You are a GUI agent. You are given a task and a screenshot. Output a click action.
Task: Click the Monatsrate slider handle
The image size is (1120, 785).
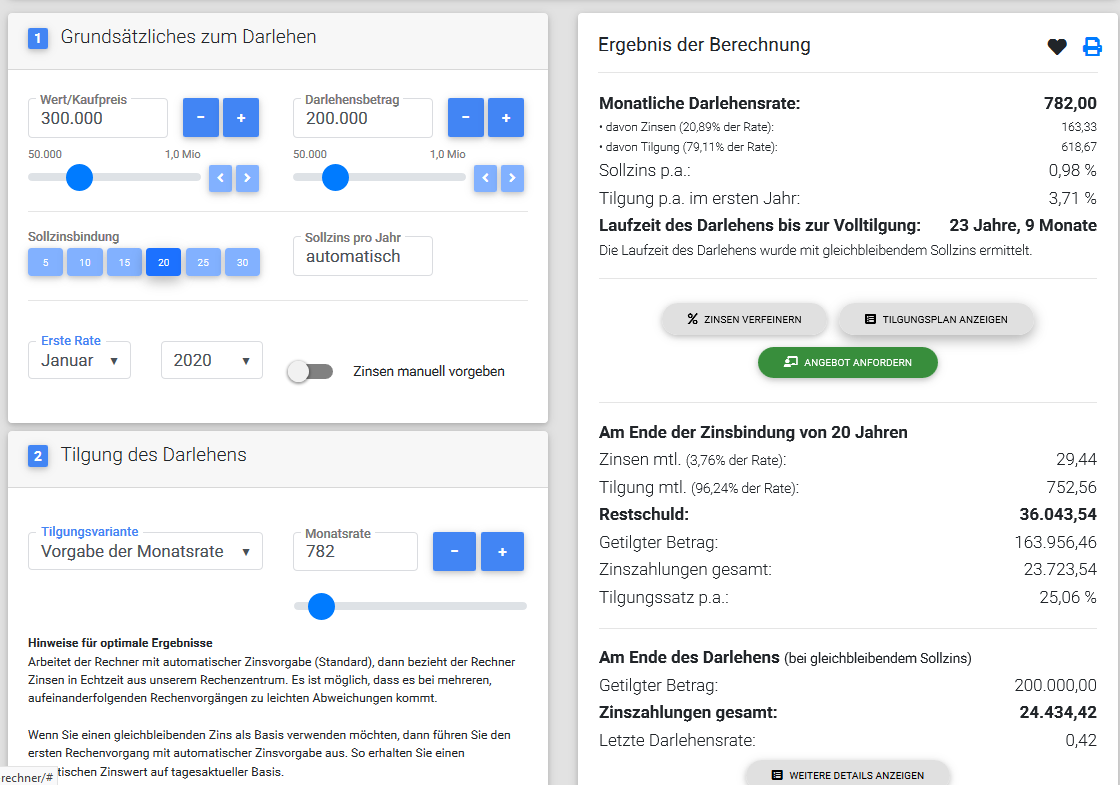pyautogui.click(x=321, y=606)
